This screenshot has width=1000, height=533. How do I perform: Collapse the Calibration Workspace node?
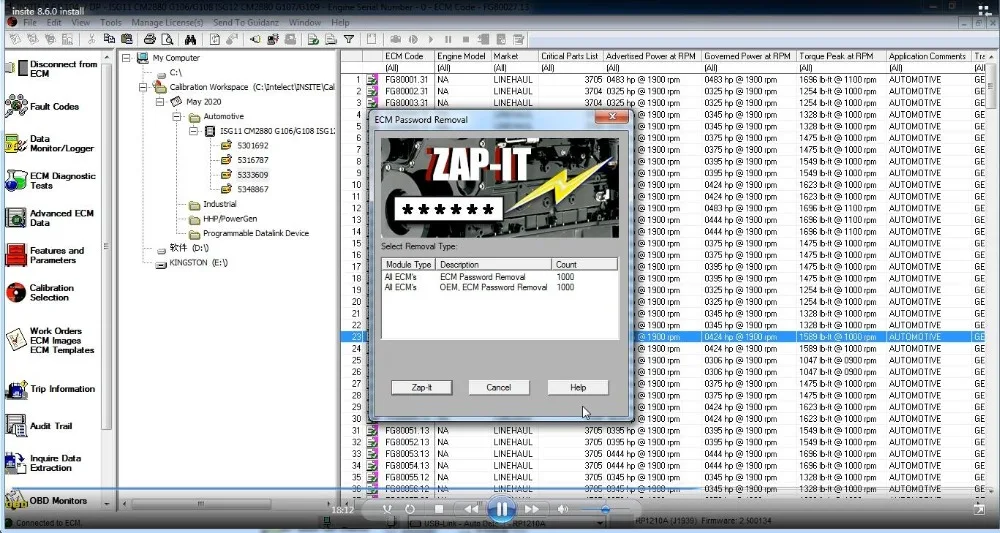143,87
